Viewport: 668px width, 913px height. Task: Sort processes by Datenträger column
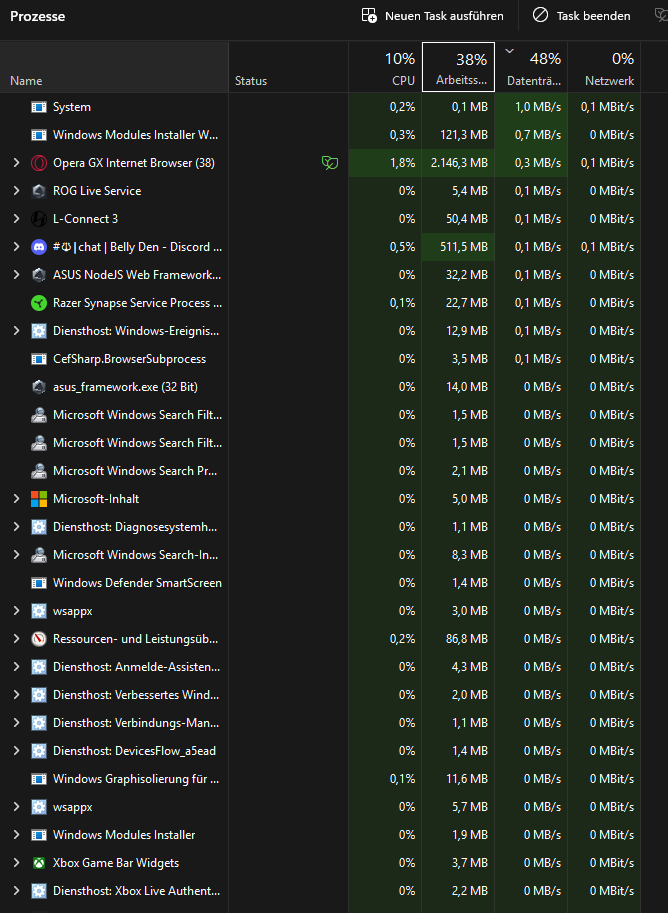tap(531, 67)
